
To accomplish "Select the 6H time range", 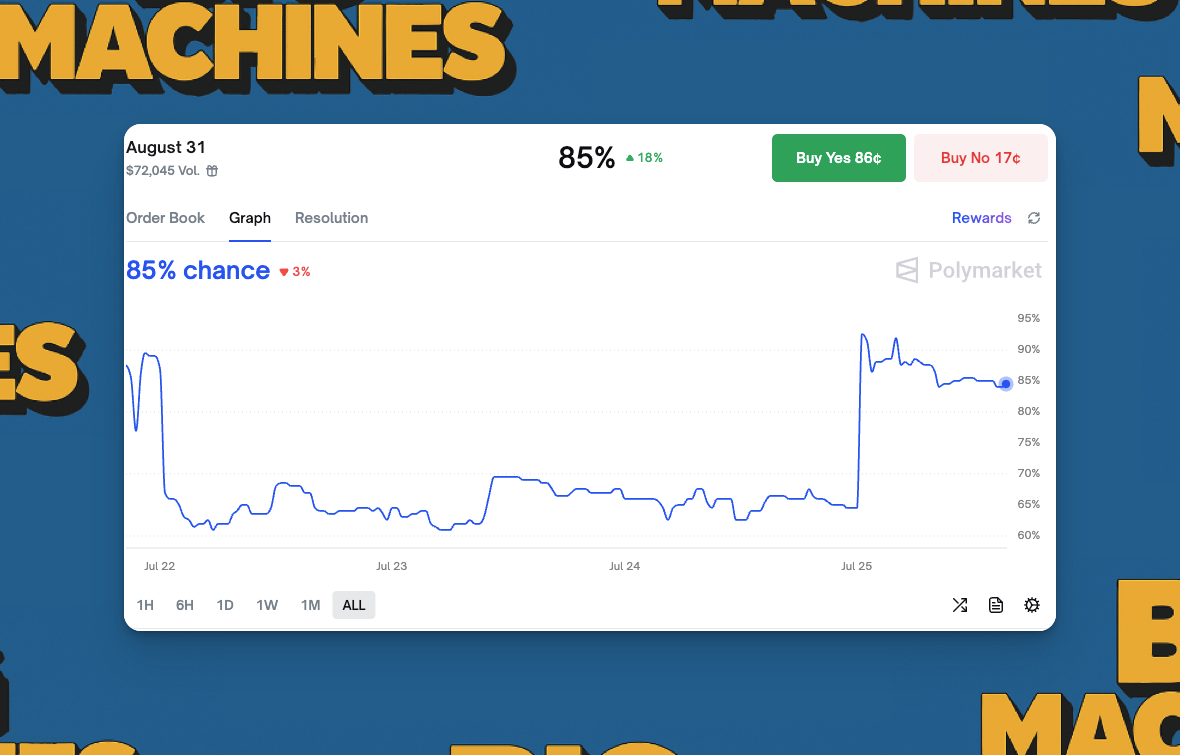I will tap(185, 605).
